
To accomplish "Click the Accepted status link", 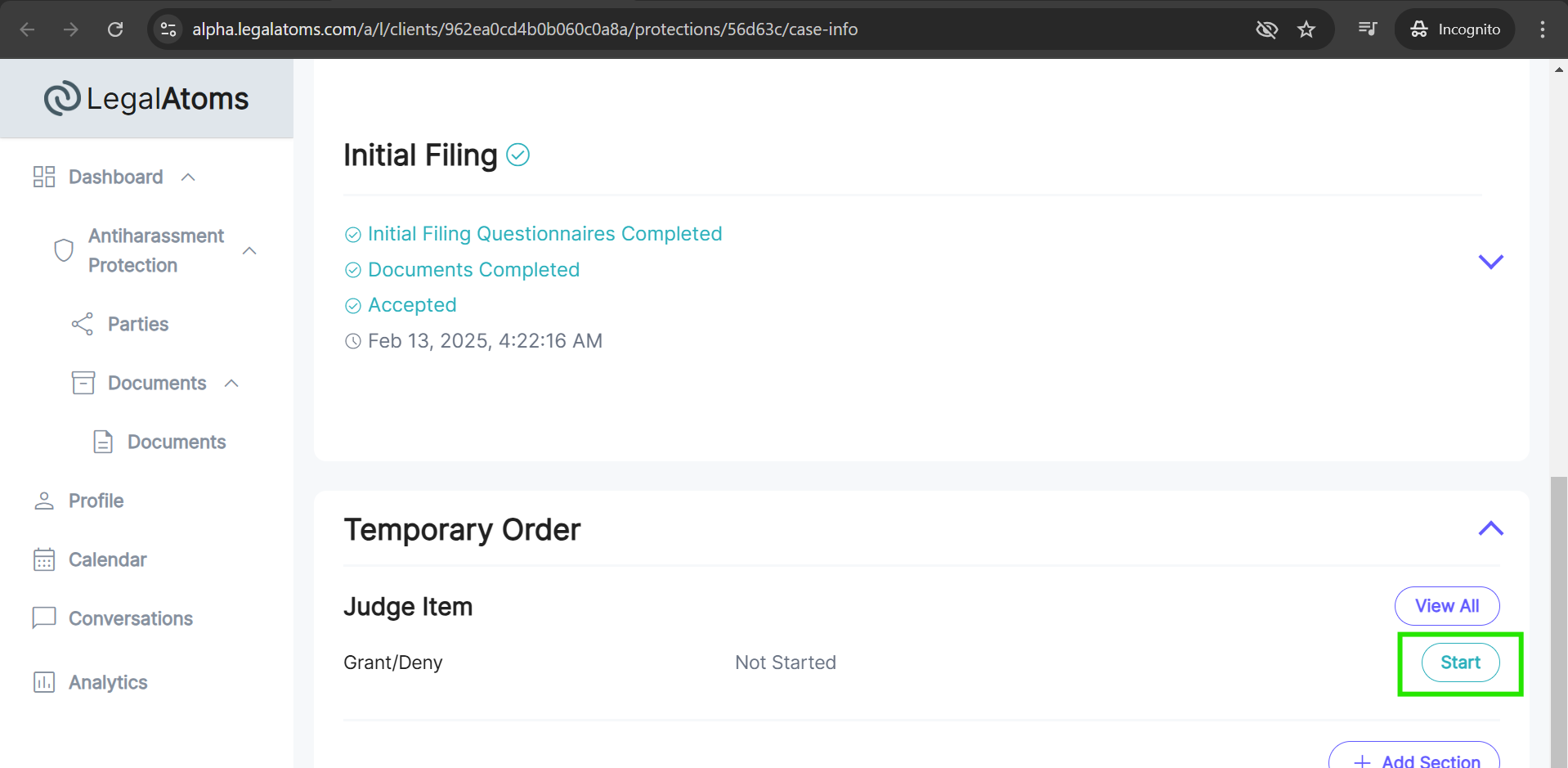I will (x=412, y=305).
